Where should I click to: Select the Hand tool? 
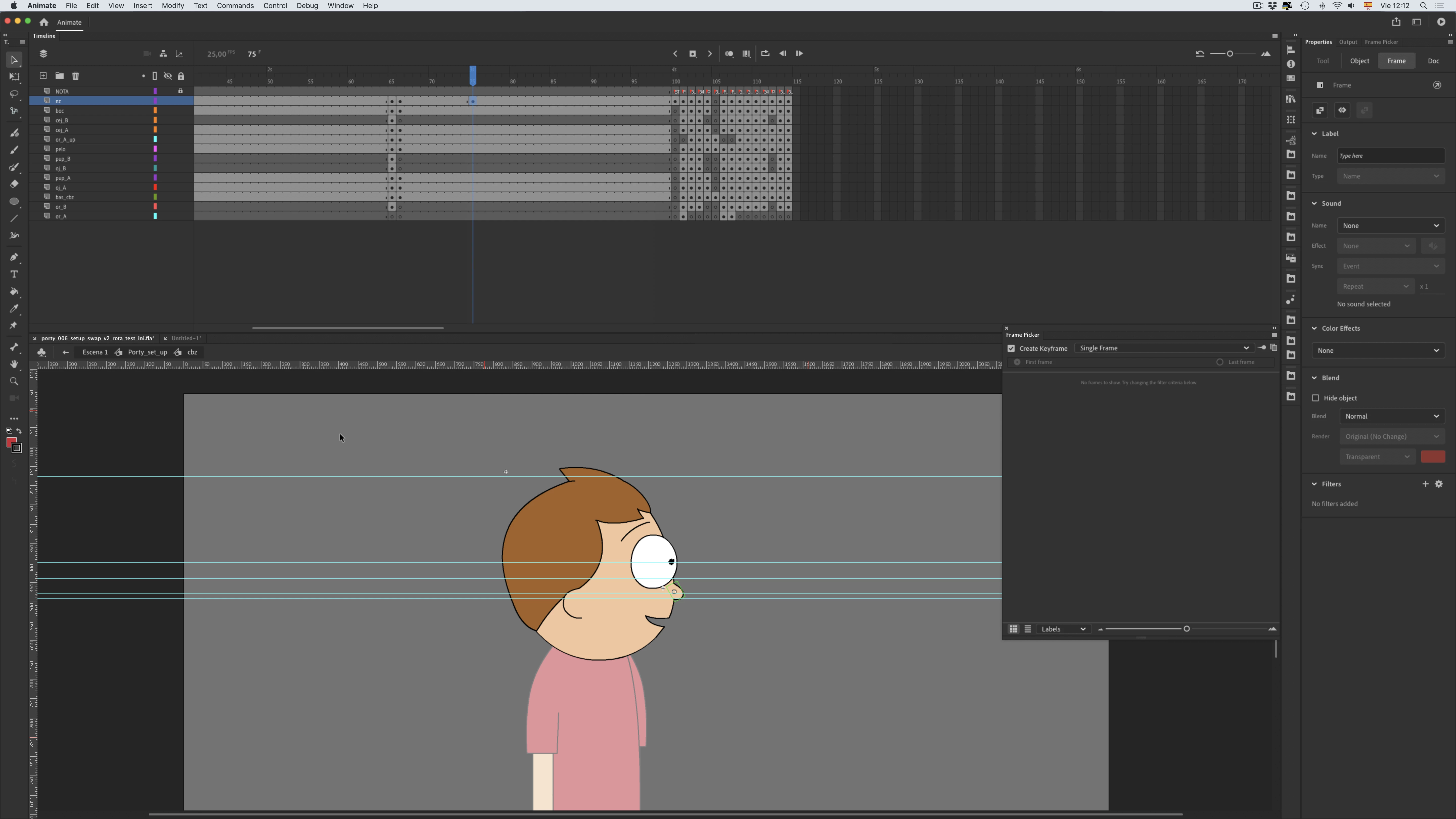(x=14, y=365)
